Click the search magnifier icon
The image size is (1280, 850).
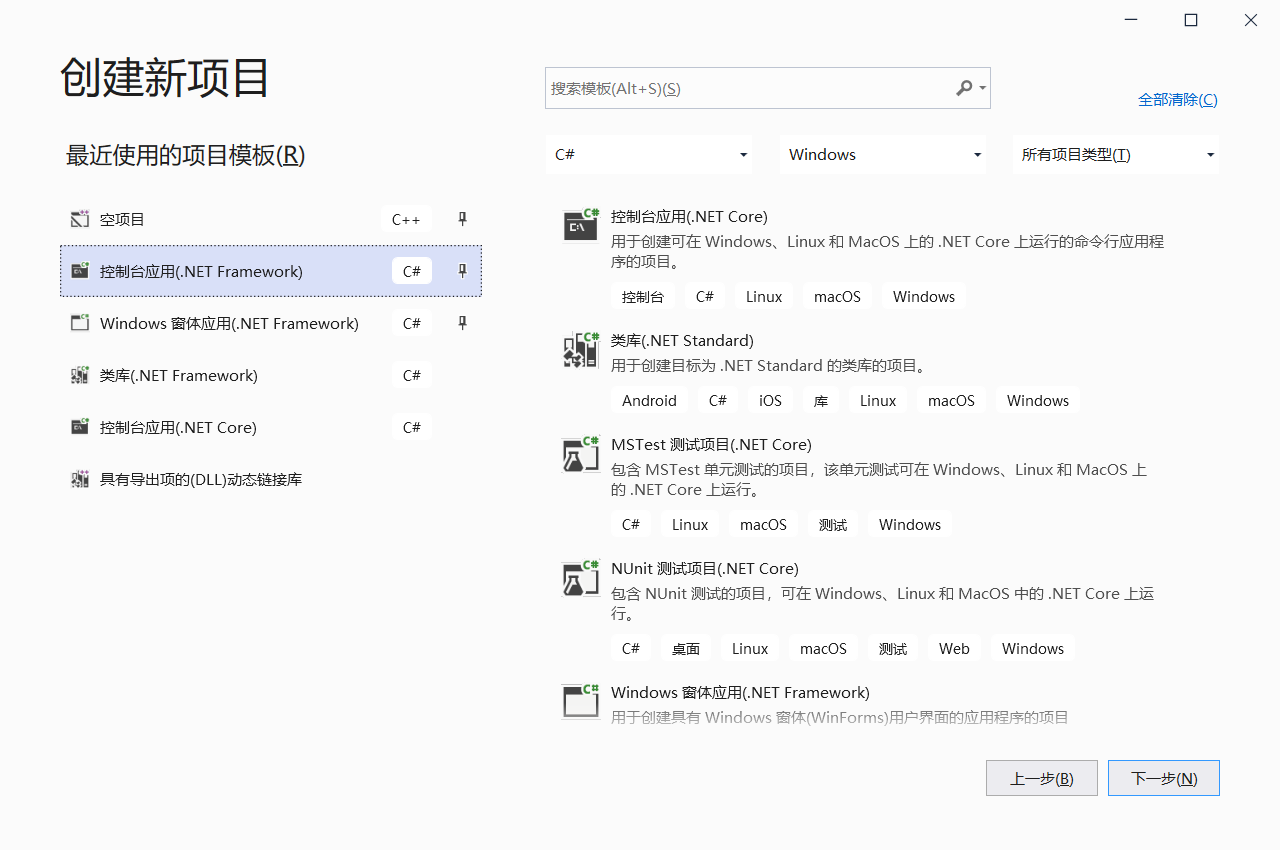964,88
